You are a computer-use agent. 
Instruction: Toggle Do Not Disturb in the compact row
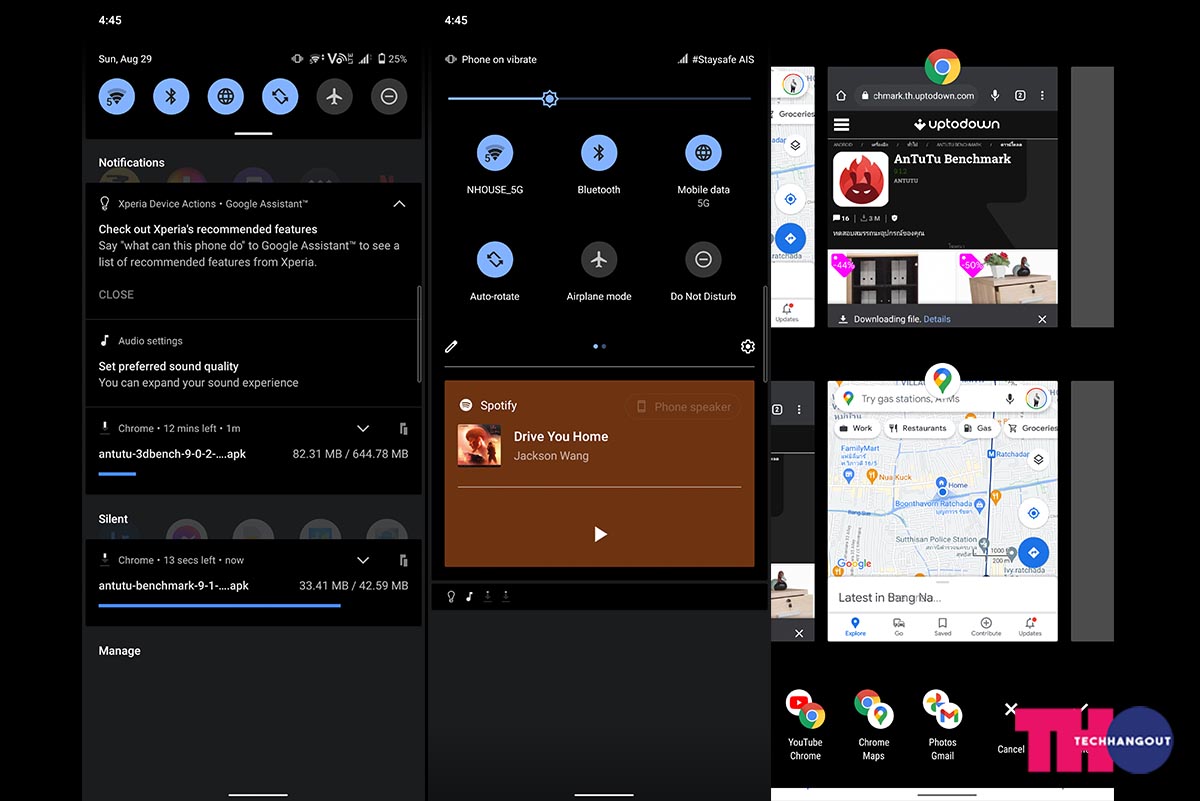tap(389, 96)
